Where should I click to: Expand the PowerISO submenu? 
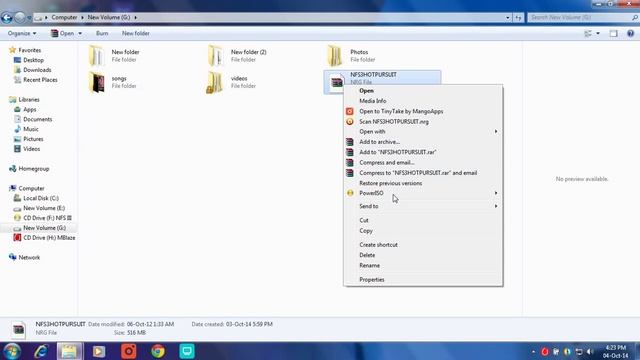(496, 193)
